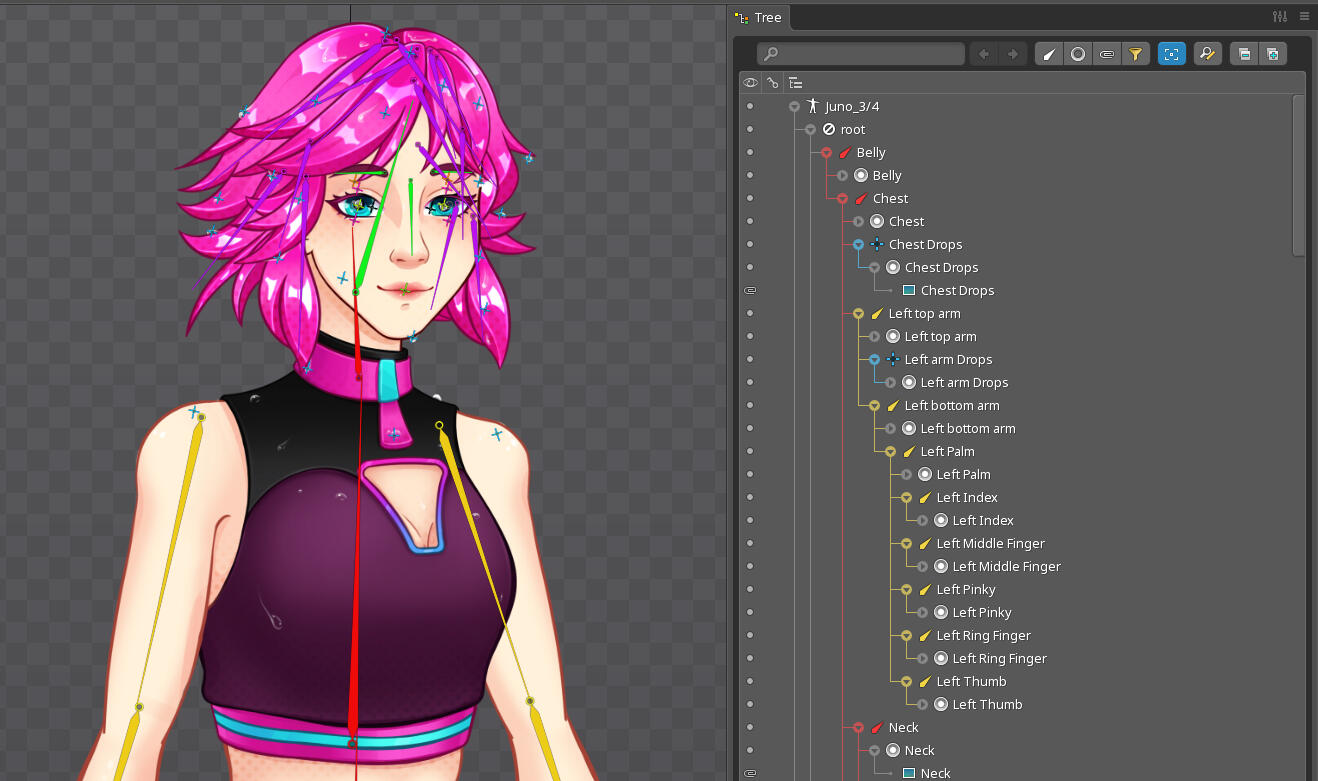Image resolution: width=1318 pixels, height=781 pixels.
Task: Go back to previous tree selection
Action: click(984, 54)
